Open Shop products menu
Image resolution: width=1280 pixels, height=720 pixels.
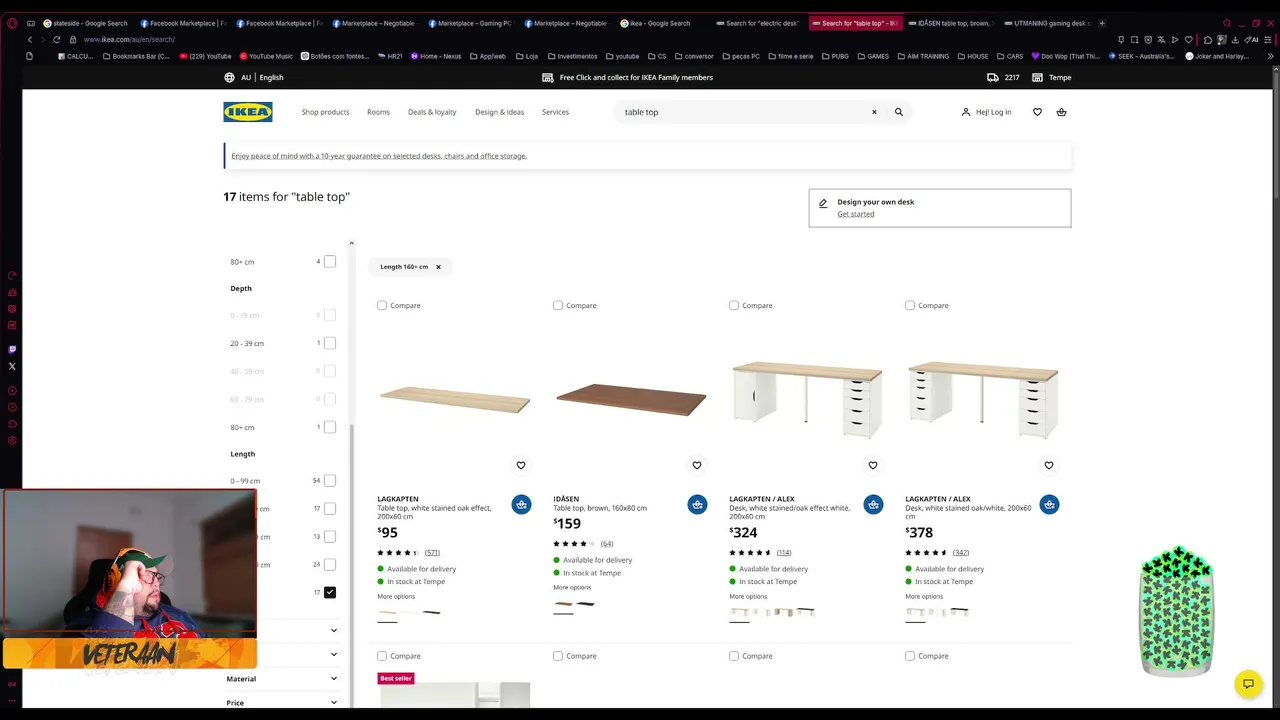pos(326,112)
